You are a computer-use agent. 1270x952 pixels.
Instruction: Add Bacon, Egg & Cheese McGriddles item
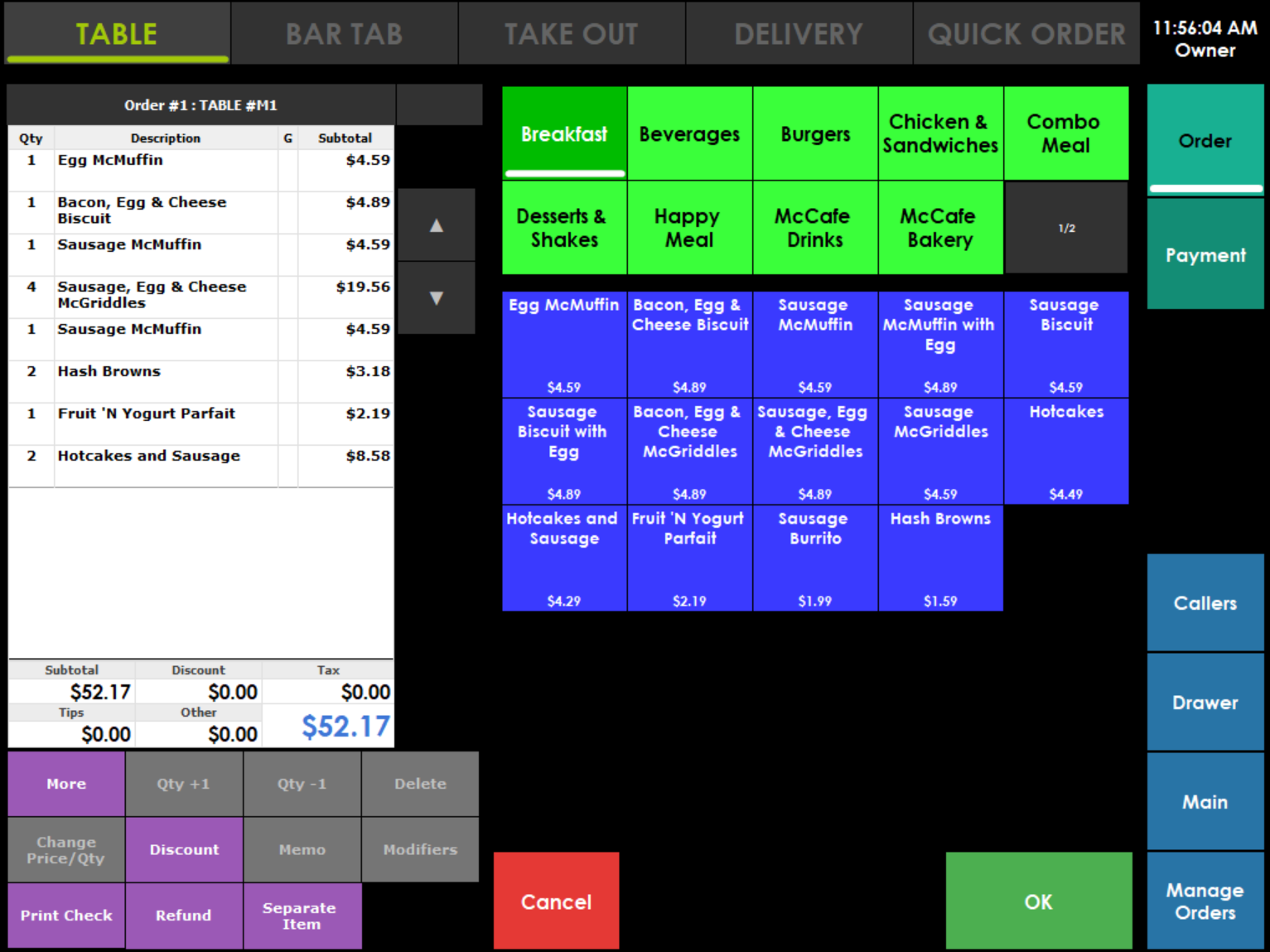pos(689,451)
